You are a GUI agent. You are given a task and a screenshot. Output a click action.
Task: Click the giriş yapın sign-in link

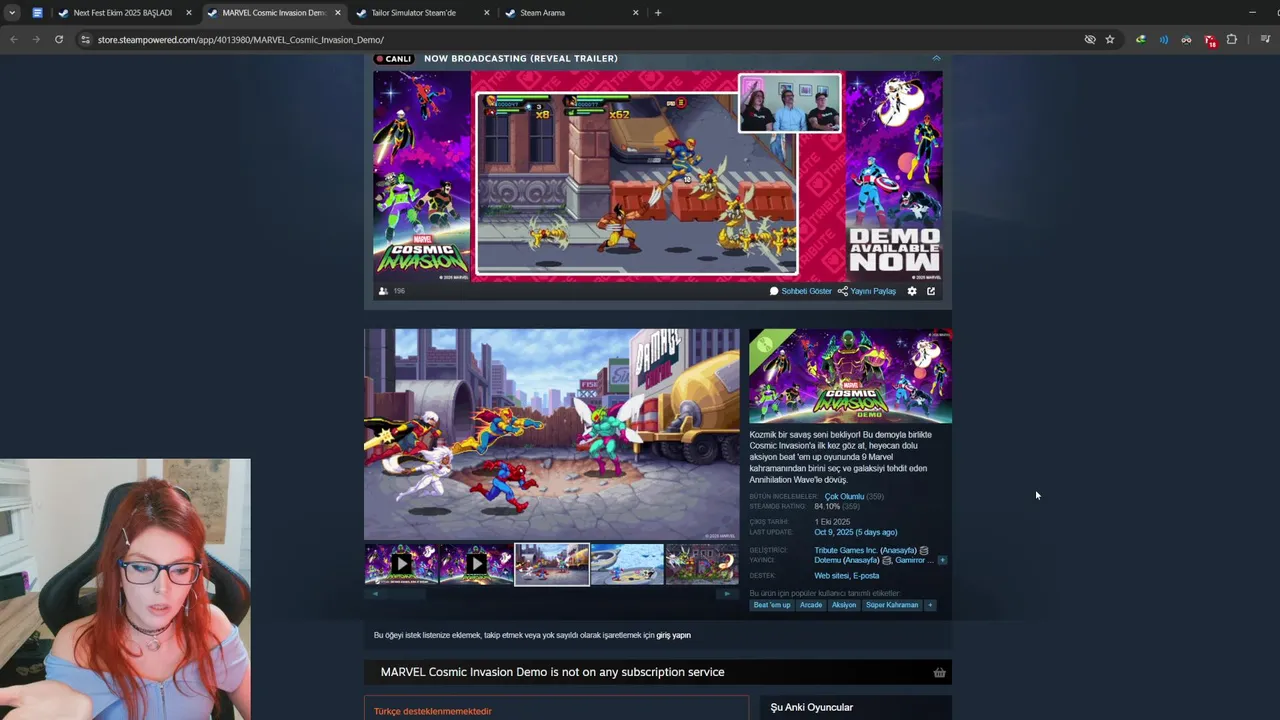pyautogui.click(x=673, y=635)
